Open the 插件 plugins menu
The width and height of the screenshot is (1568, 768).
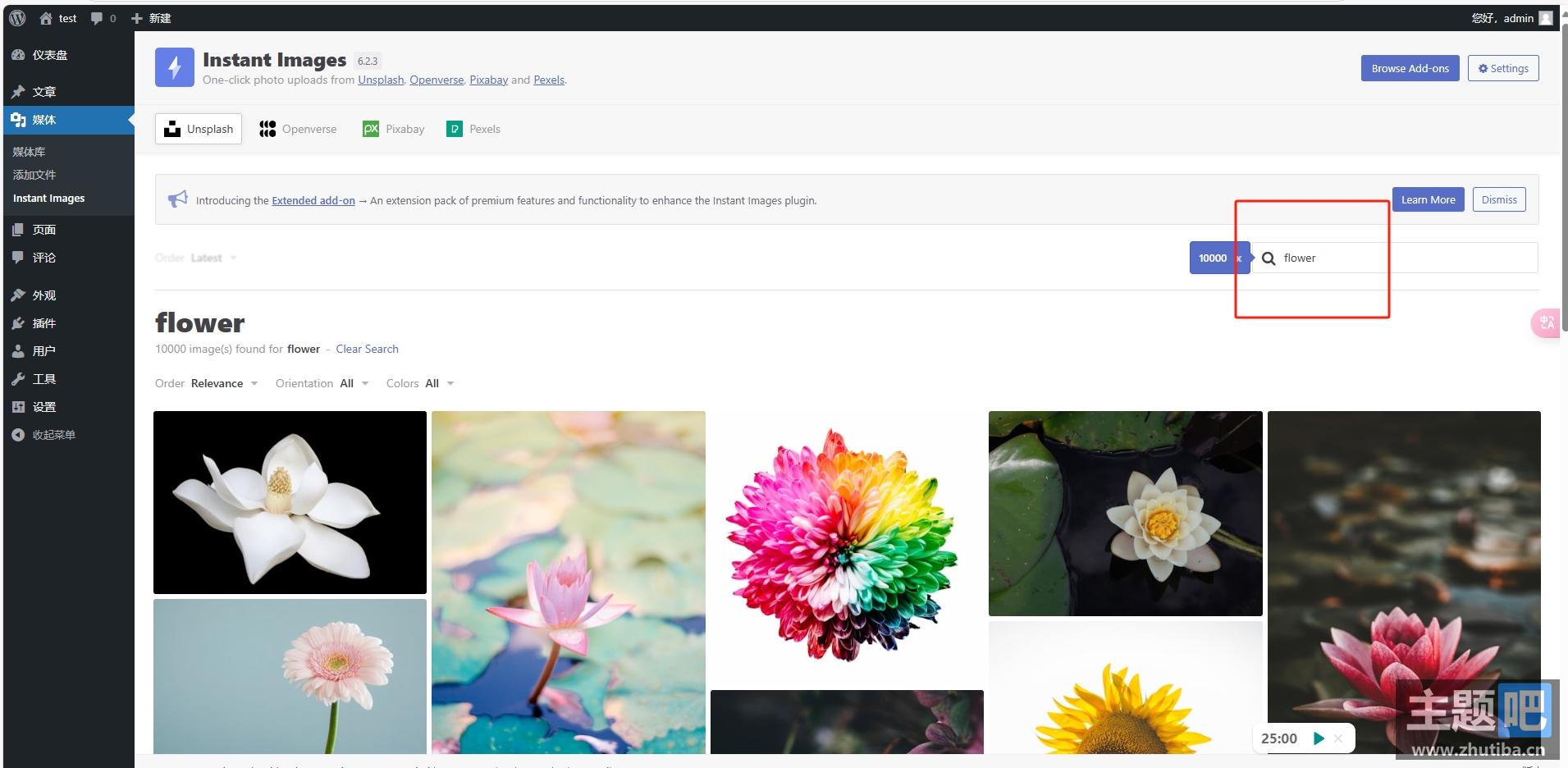[69, 323]
